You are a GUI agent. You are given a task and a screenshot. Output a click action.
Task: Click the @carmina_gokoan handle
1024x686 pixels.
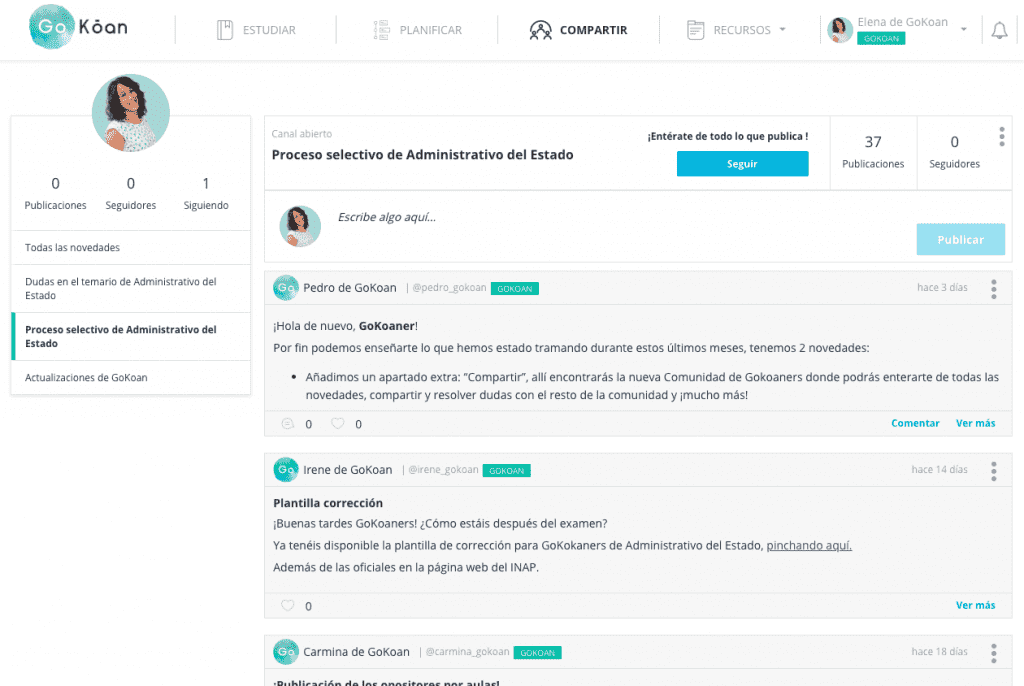468,653
